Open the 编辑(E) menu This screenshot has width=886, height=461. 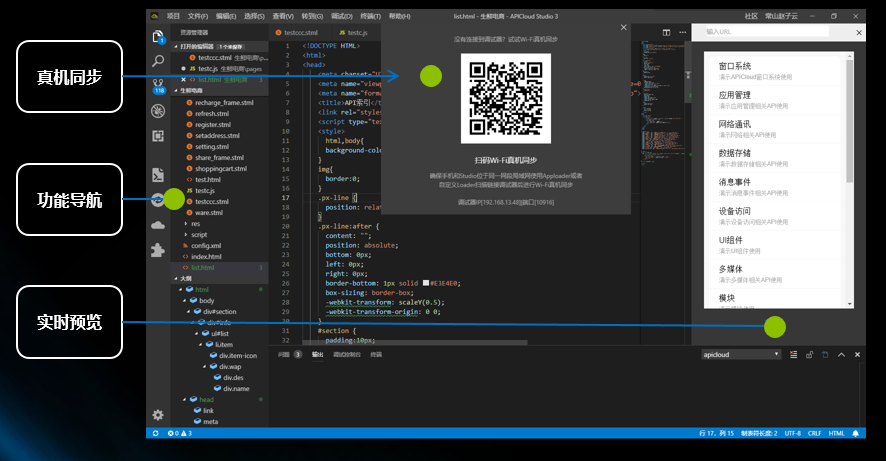click(226, 16)
